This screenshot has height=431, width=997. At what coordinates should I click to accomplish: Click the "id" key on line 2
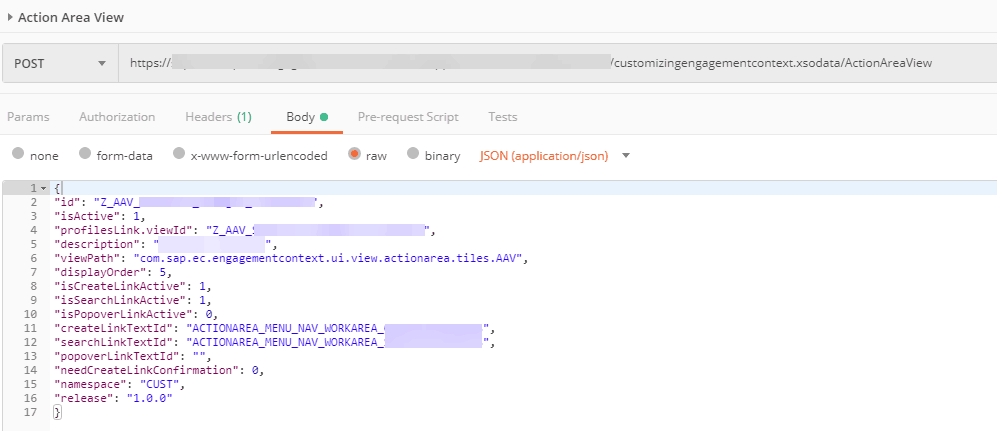coord(67,202)
